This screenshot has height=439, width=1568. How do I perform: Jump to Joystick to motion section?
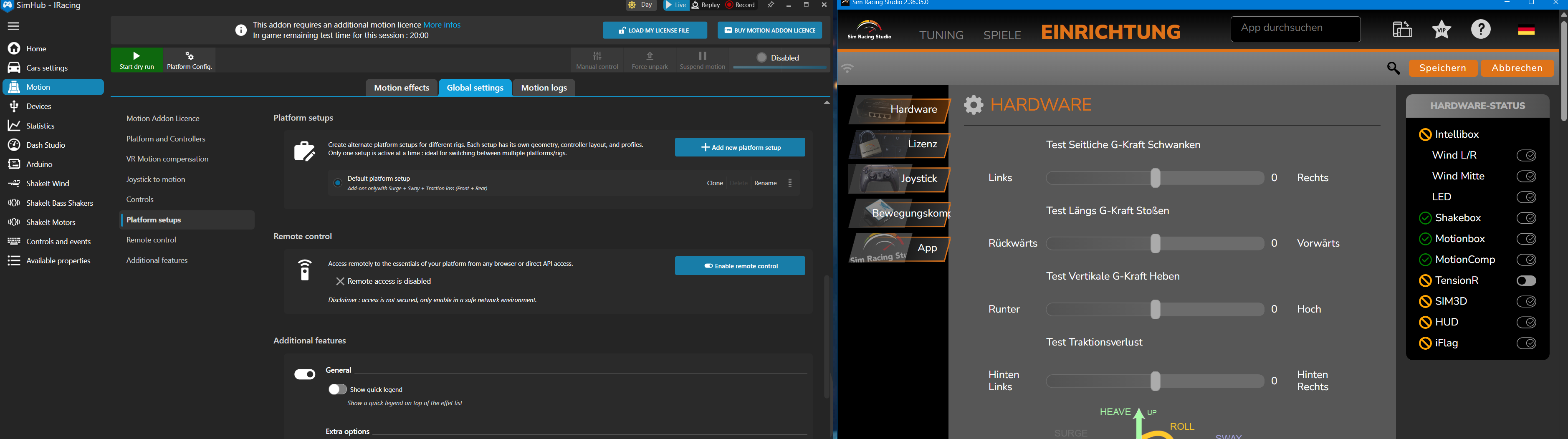click(x=156, y=180)
